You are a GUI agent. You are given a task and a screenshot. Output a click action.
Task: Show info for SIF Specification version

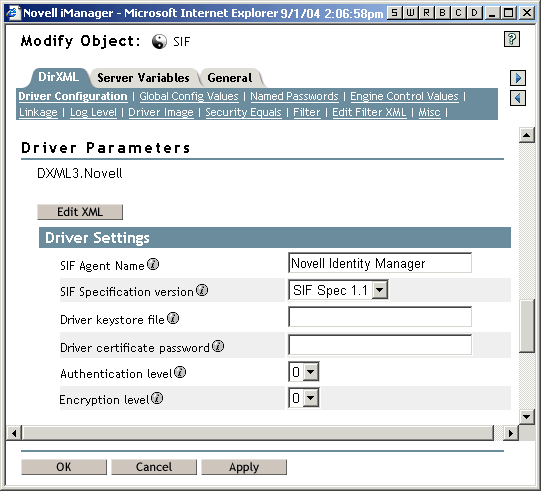[202, 290]
